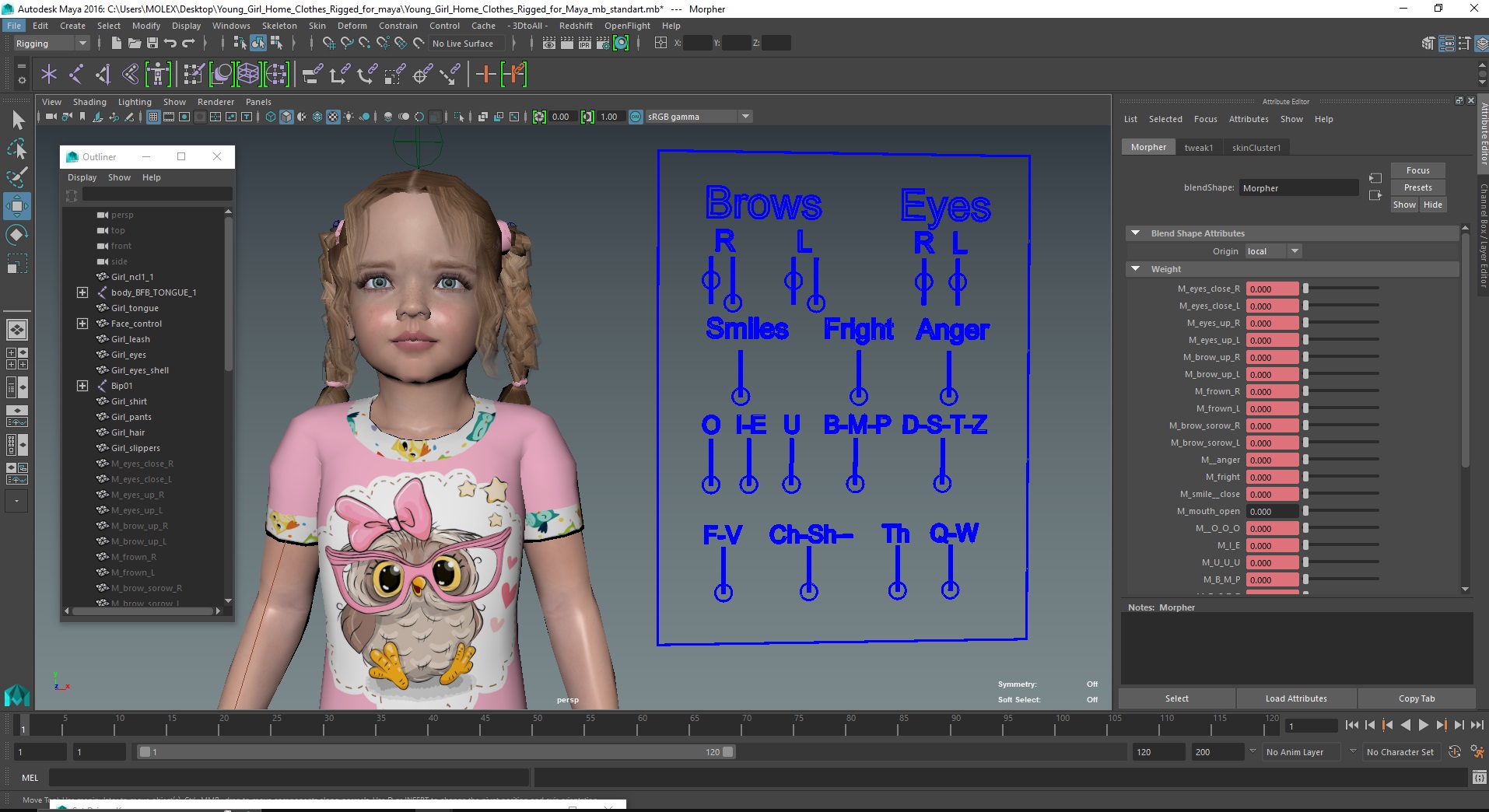Choose the Paint Selection tool
The height and width of the screenshot is (812, 1489).
pos(17,177)
